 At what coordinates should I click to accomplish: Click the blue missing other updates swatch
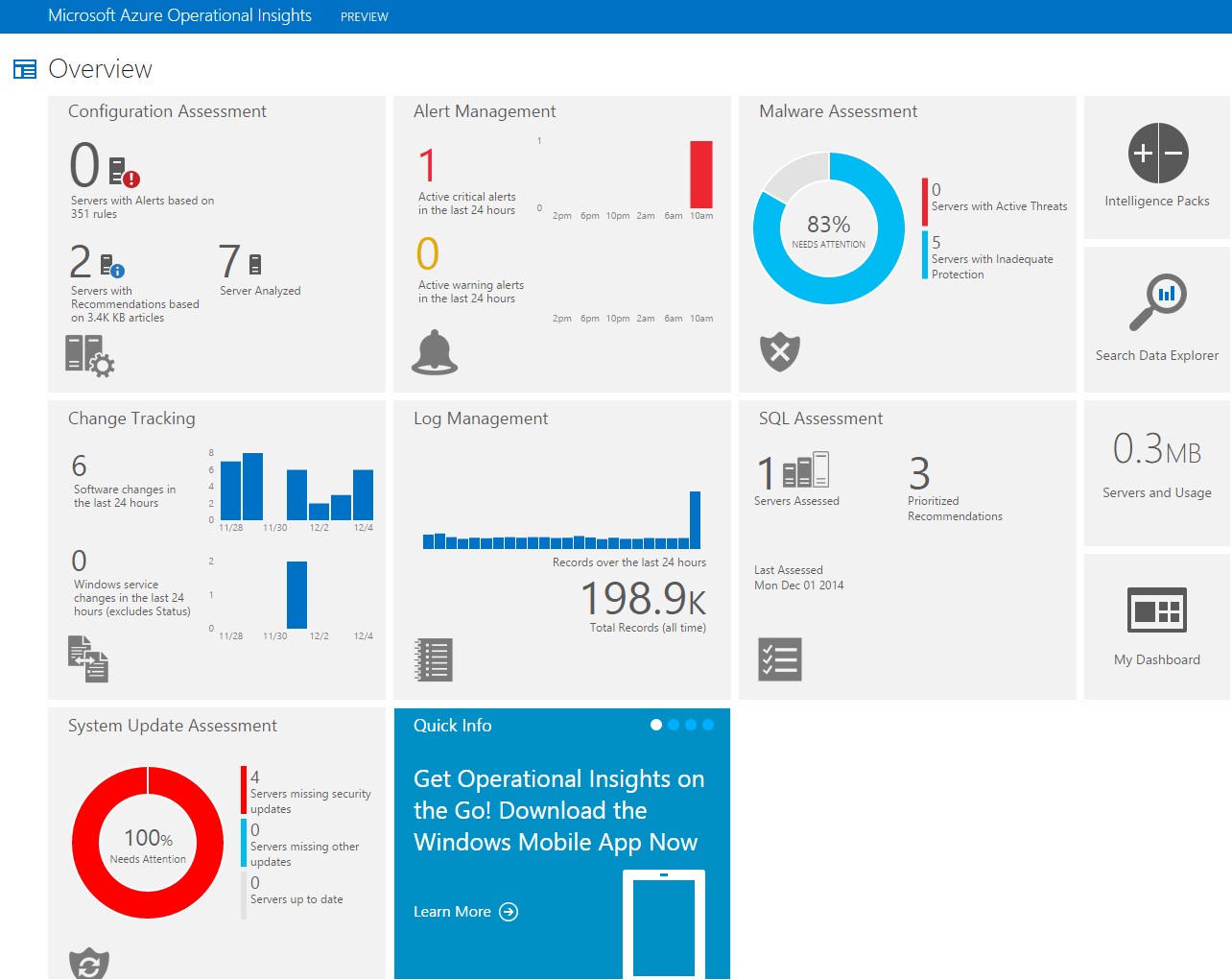[x=244, y=843]
